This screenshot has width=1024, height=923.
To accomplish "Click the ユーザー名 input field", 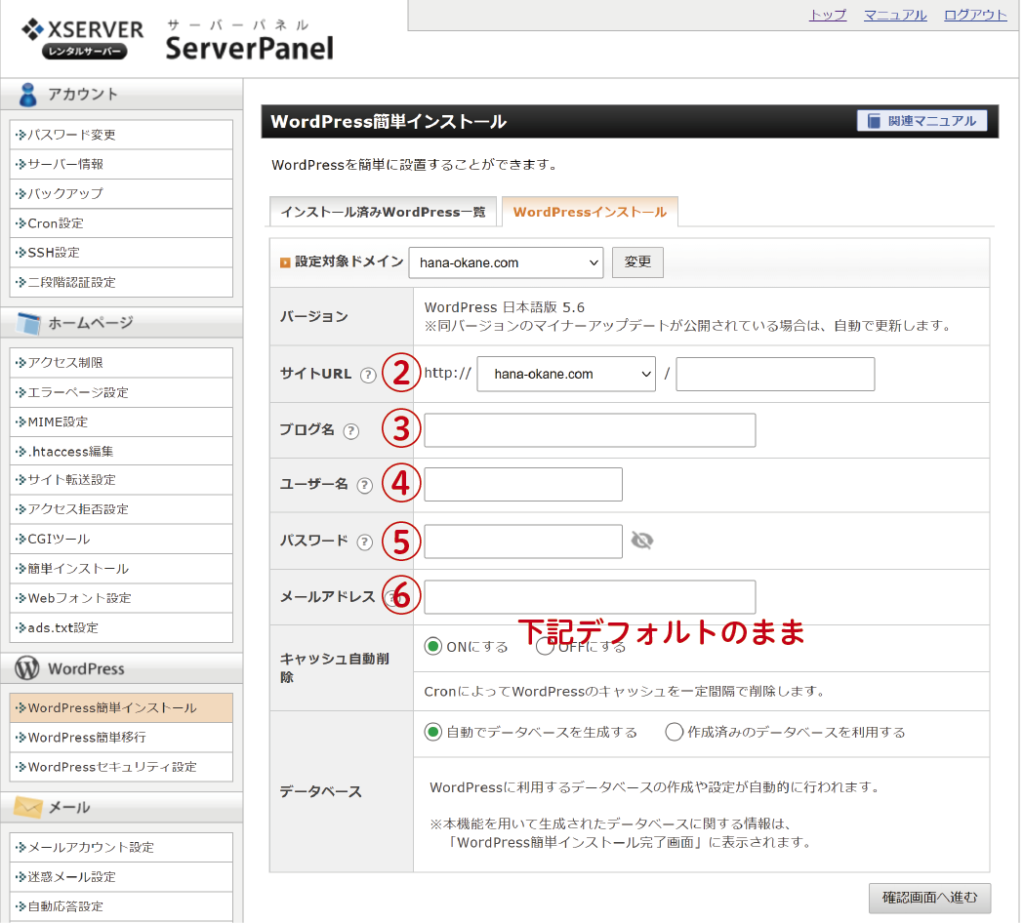I will [523, 484].
